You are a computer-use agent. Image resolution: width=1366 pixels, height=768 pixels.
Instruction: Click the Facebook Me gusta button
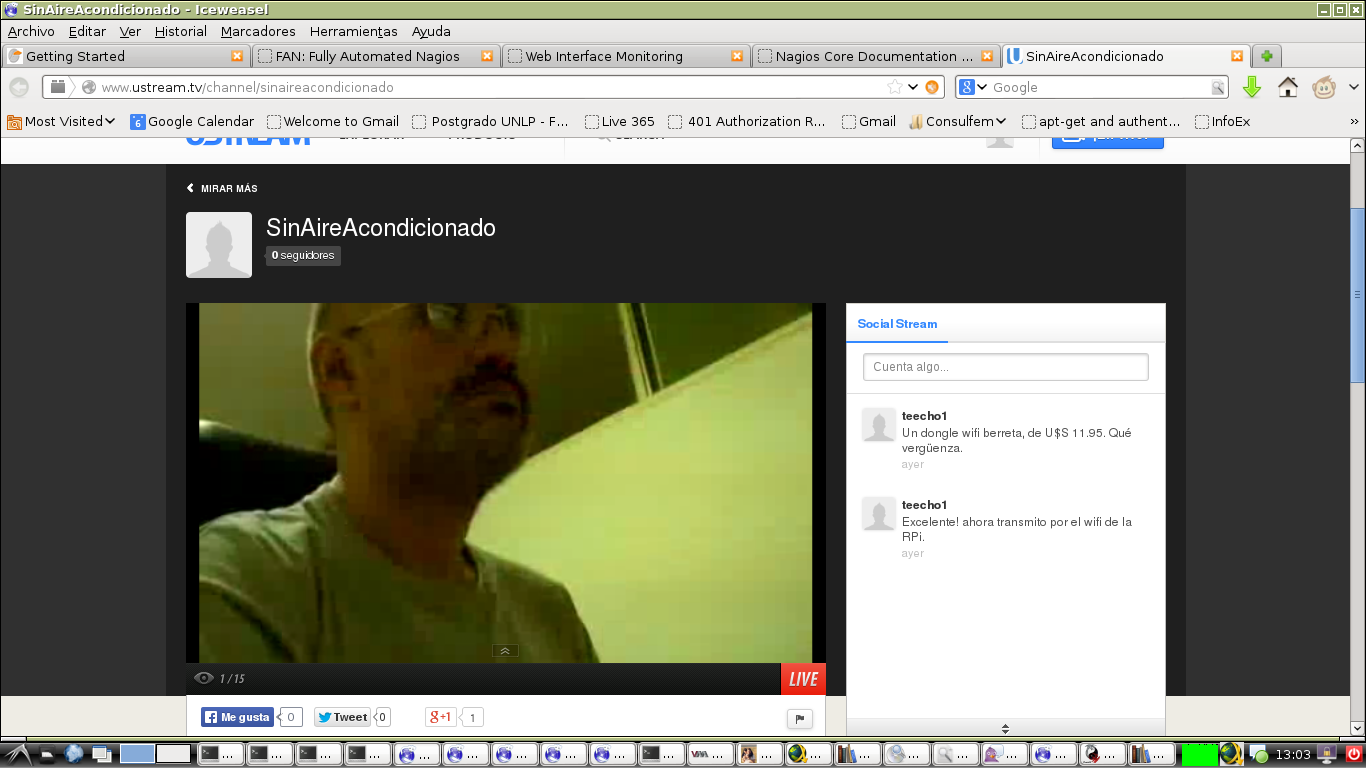(x=237, y=717)
